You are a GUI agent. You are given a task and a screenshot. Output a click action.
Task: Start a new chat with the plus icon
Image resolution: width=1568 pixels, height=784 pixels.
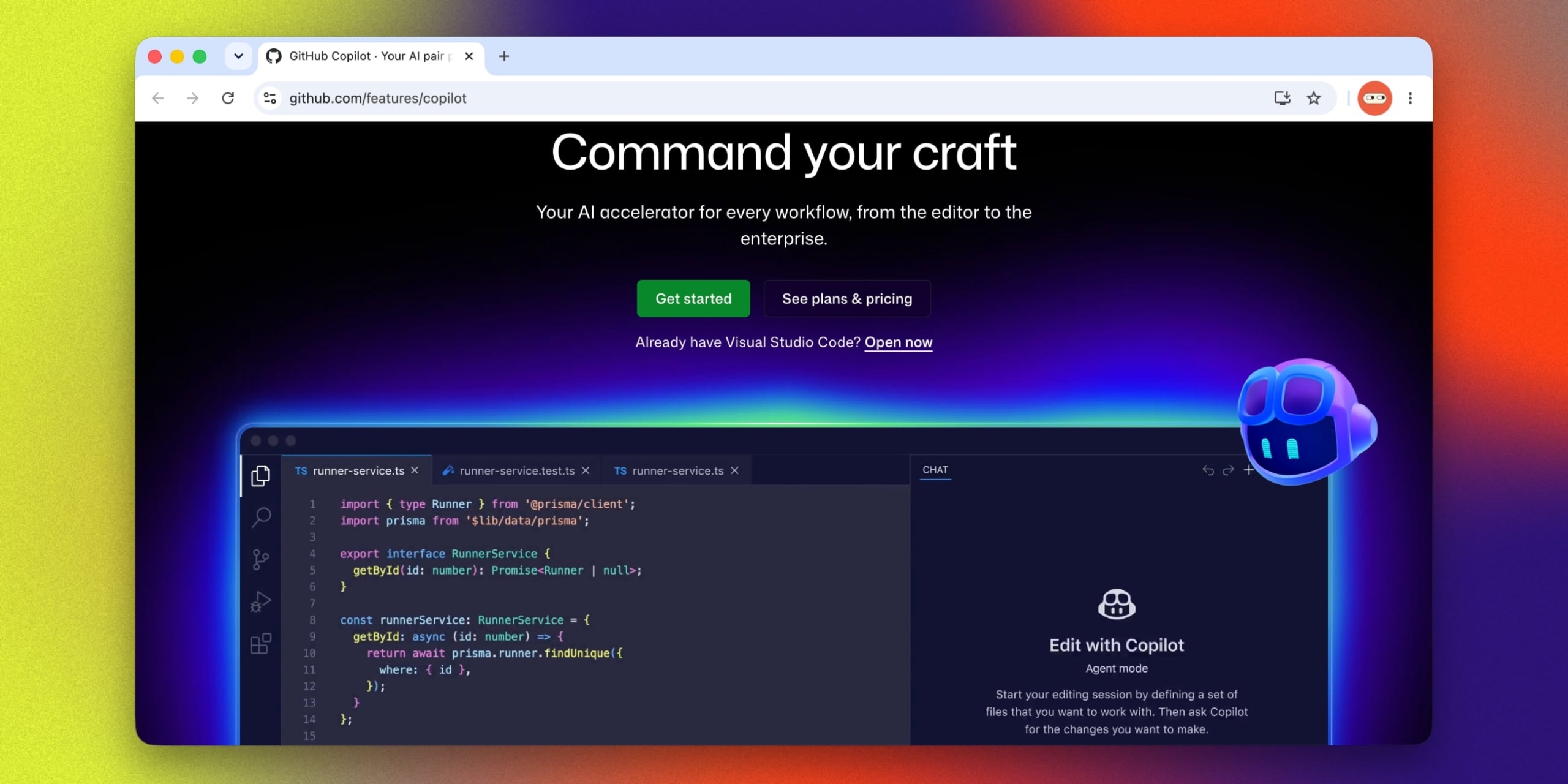pos(1248,470)
